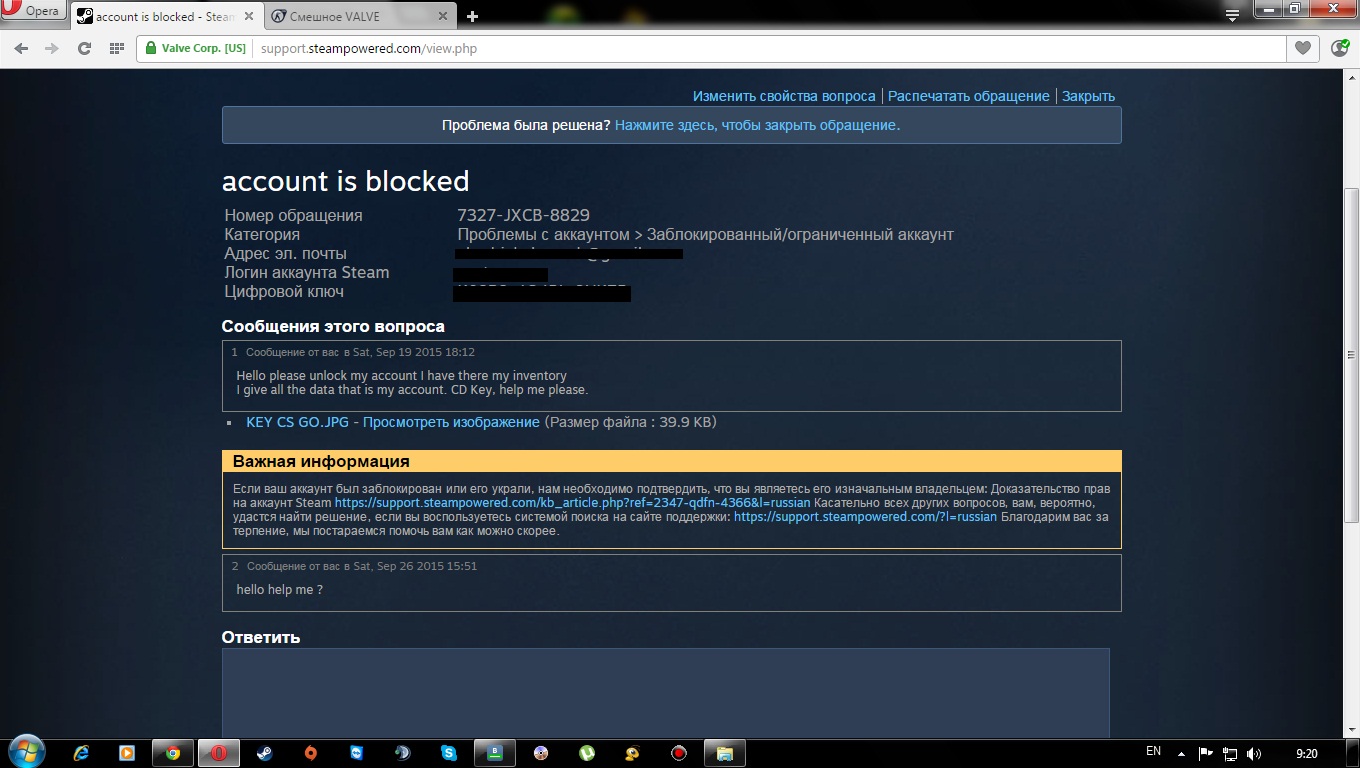
Task: Go back with the browser back arrow
Action: click(x=22, y=48)
